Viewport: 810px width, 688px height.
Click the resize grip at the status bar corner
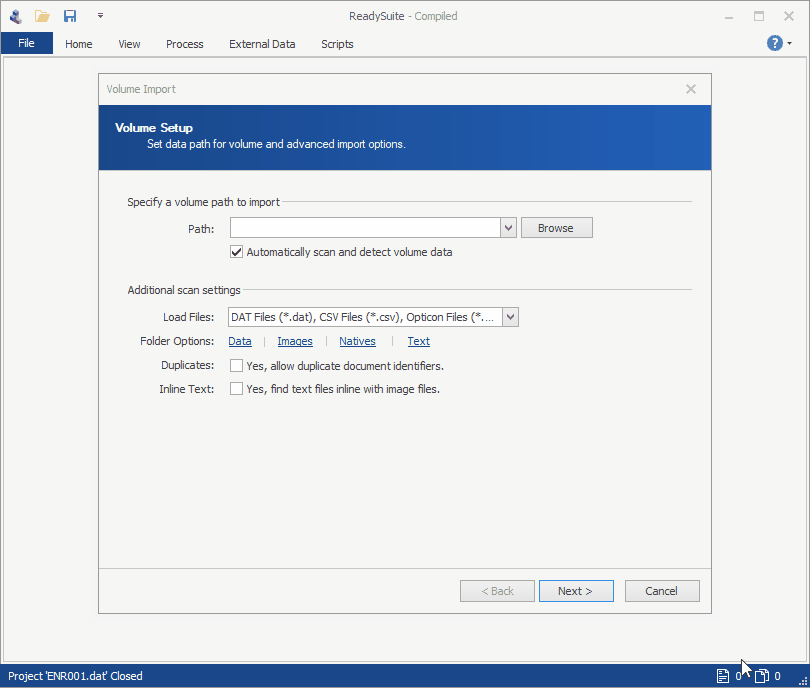tap(803, 681)
